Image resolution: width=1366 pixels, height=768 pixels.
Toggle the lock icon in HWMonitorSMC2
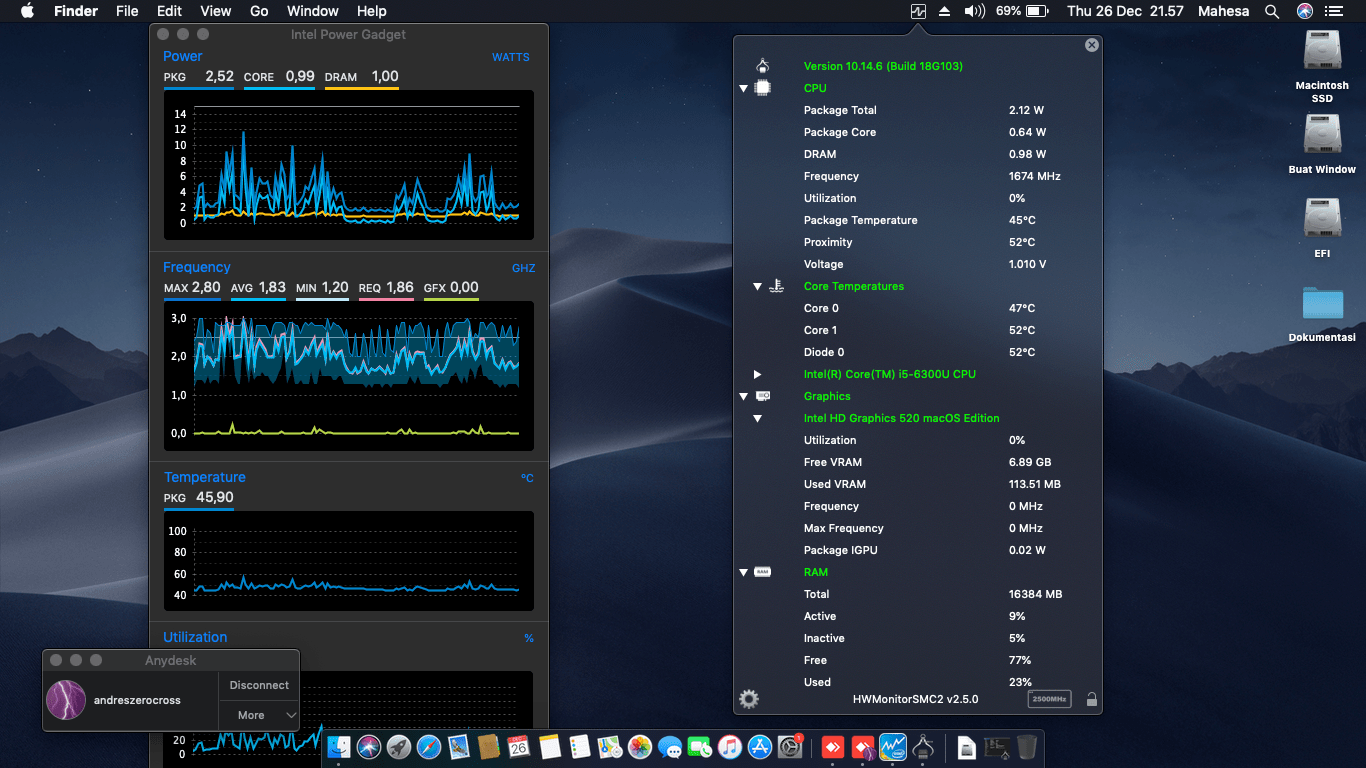click(x=1091, y=699)
